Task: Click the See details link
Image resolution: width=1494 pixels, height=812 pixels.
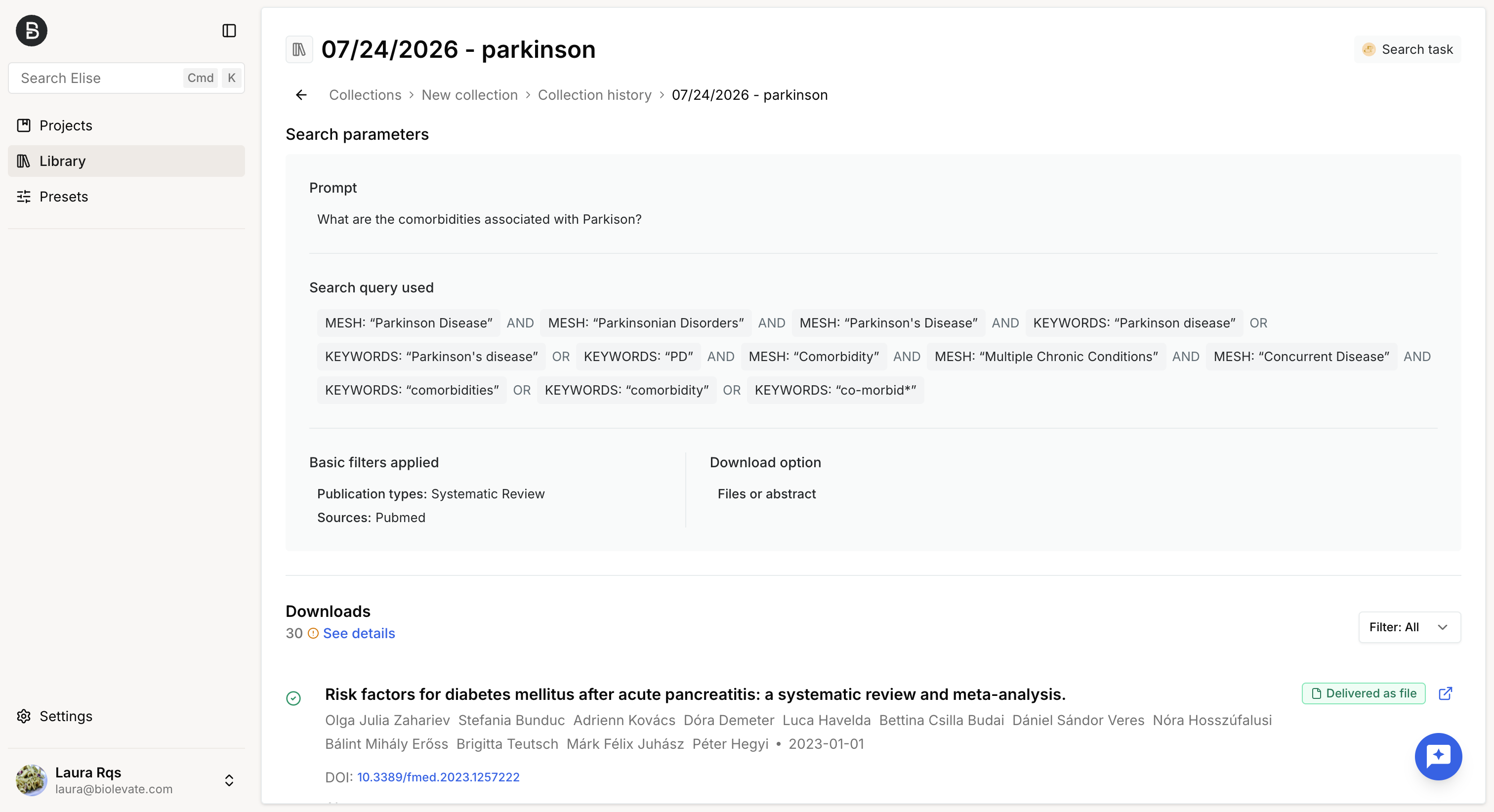Action: [x=359, y=633]
